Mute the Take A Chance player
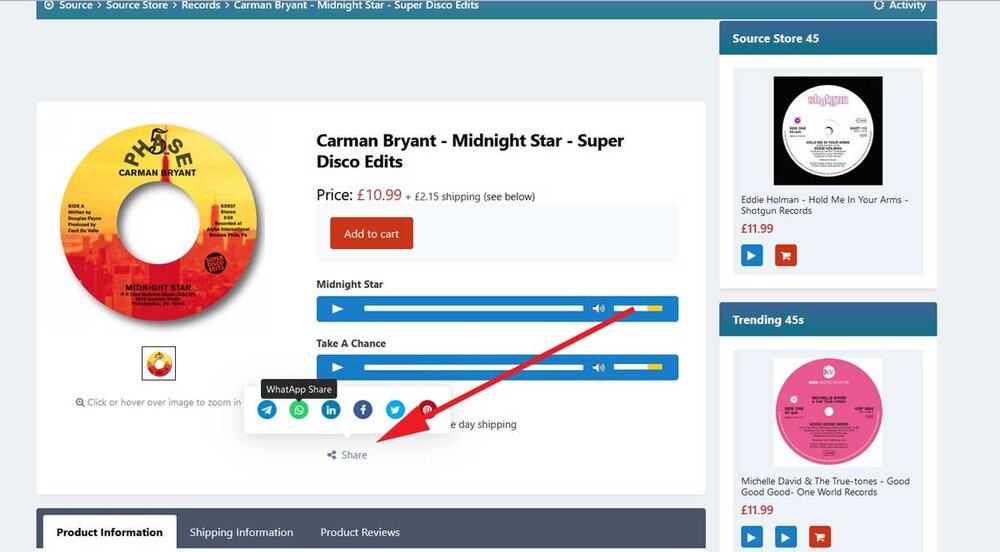Viewport: 1000px width, 552px height. pyautogui.click(x=598, y=367)
